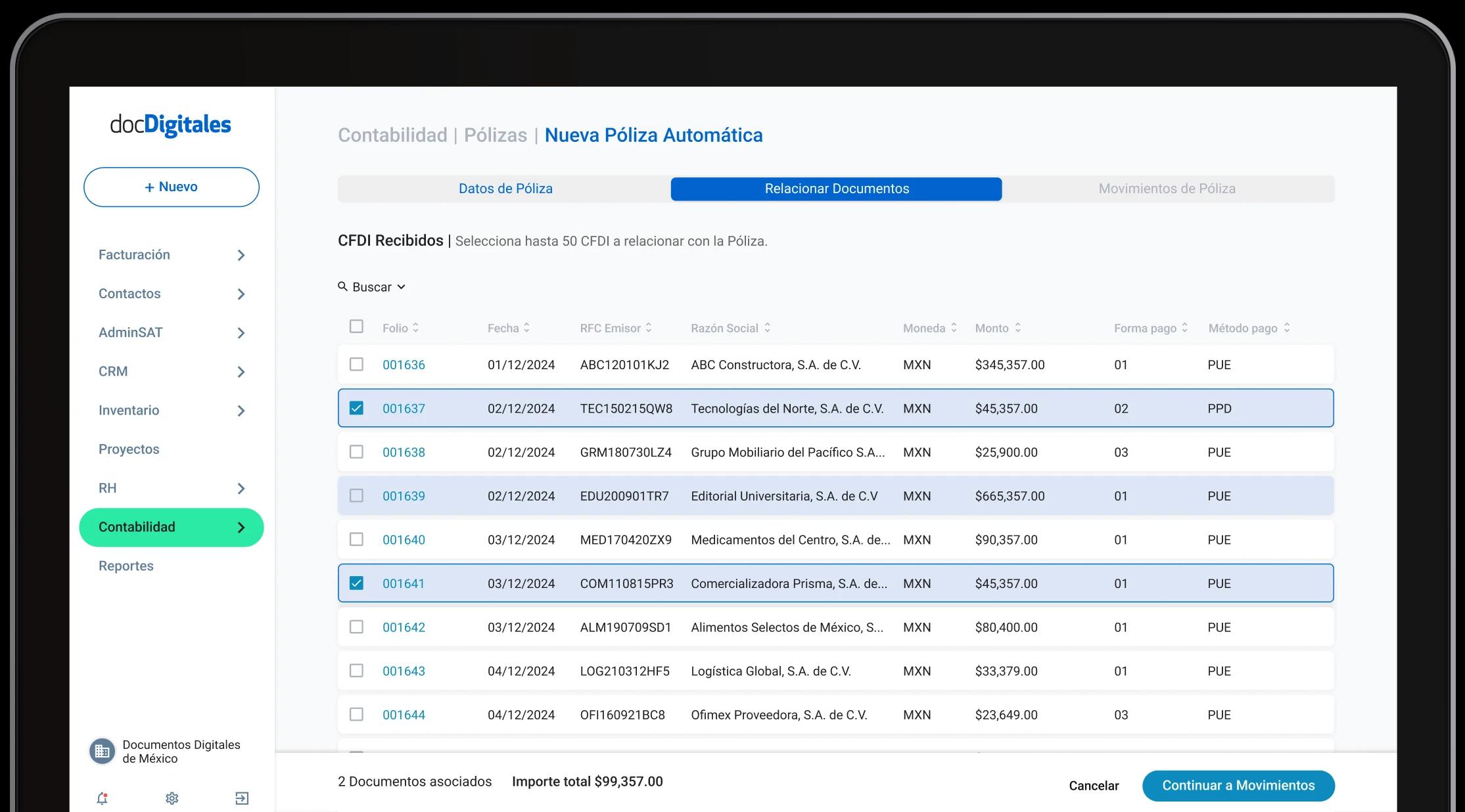Expand the Inventario sidebar chevron
1465x812 pixels.
tap(241, 411)
